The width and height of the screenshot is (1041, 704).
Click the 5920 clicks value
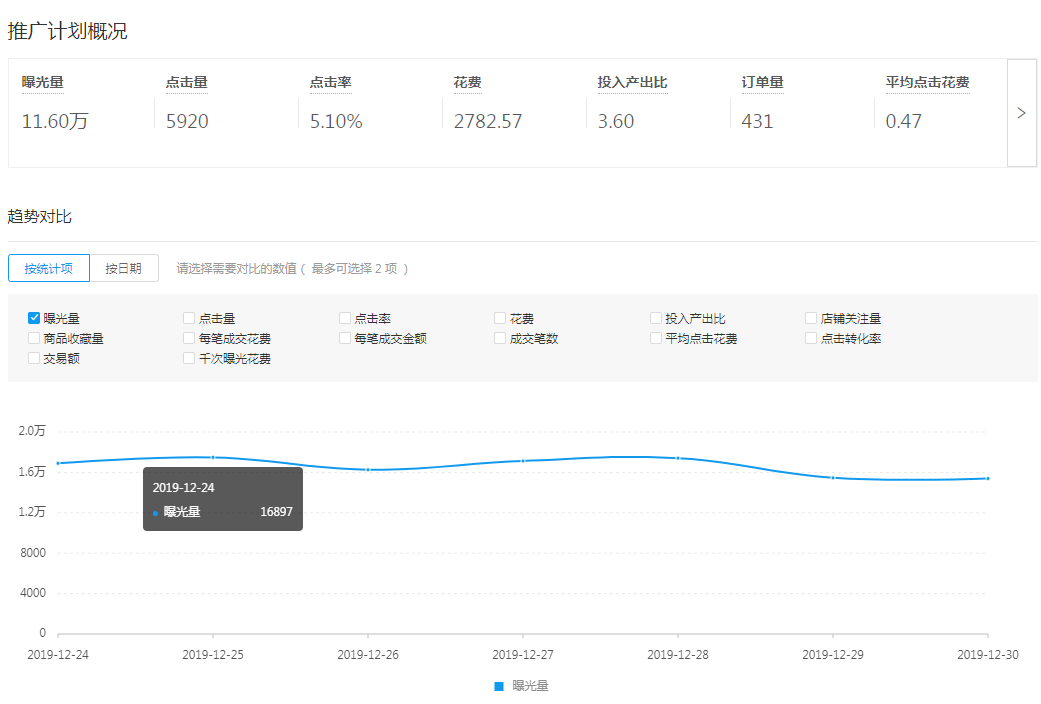[x=187, y=121]
